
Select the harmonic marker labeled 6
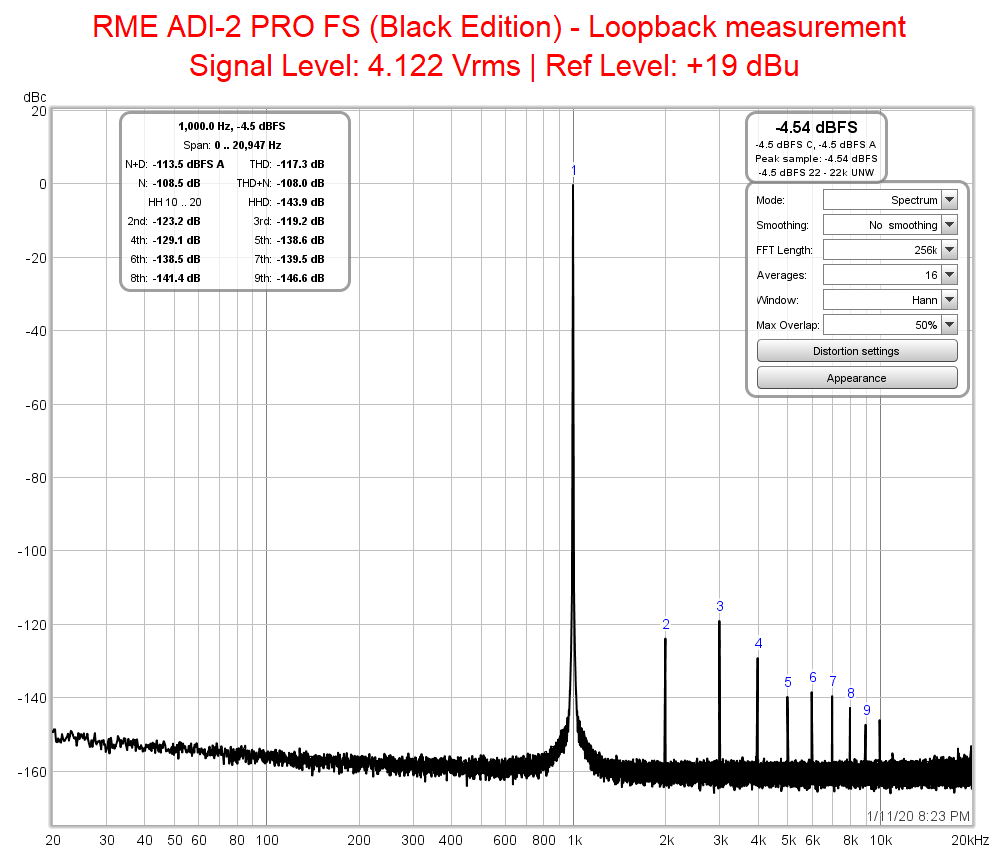click(813, 677)
